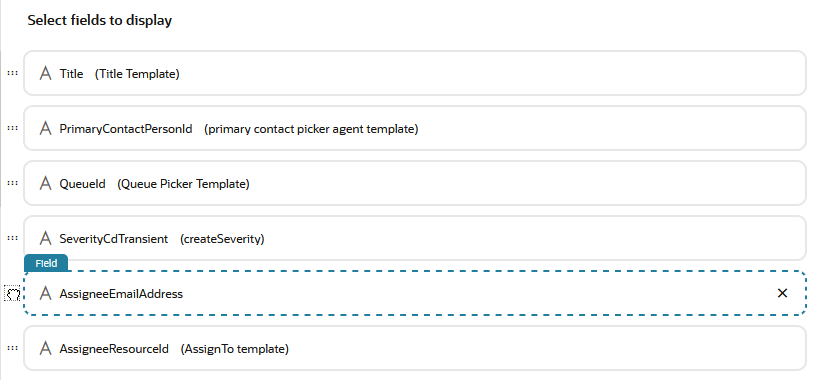Click the text icon next to PrimaryContactPersonId
Screen dimensions: 820x380
pos(46,128)
